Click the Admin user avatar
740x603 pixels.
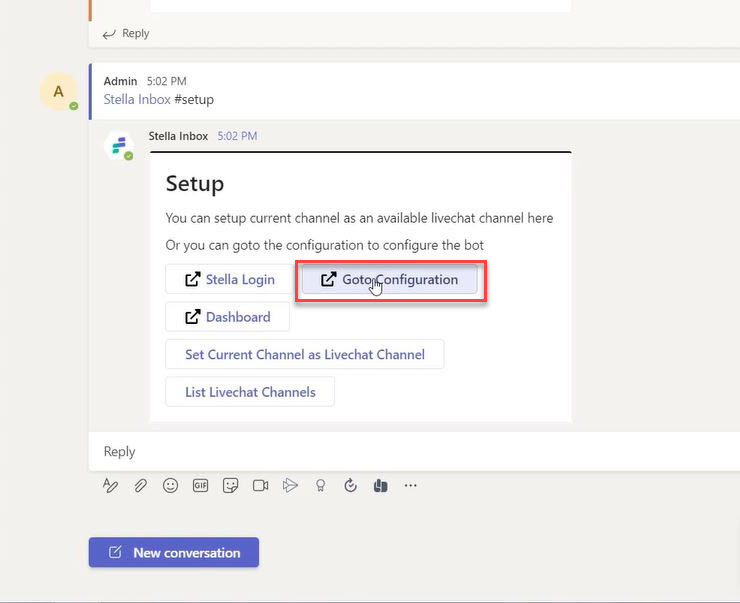(59, 92)
